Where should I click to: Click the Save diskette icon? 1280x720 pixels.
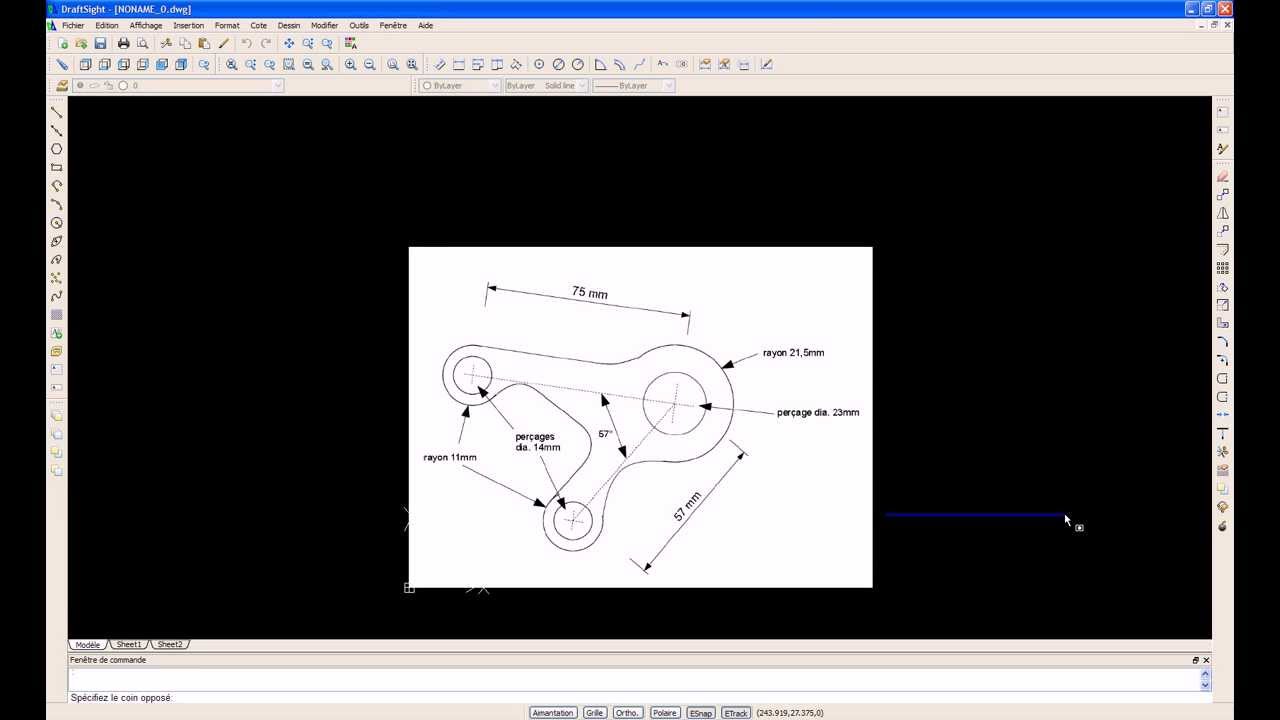coord(100,43)
